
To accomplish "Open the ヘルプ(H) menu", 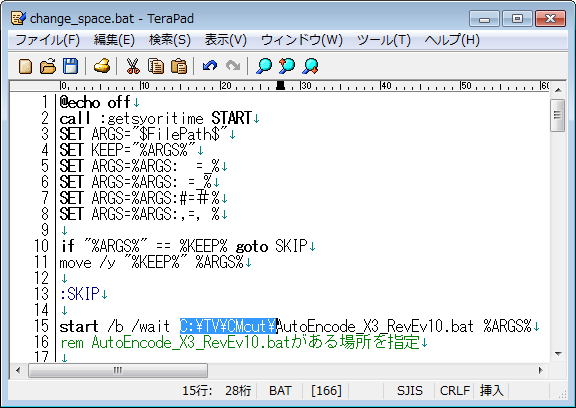I will (x=452, y=40).
